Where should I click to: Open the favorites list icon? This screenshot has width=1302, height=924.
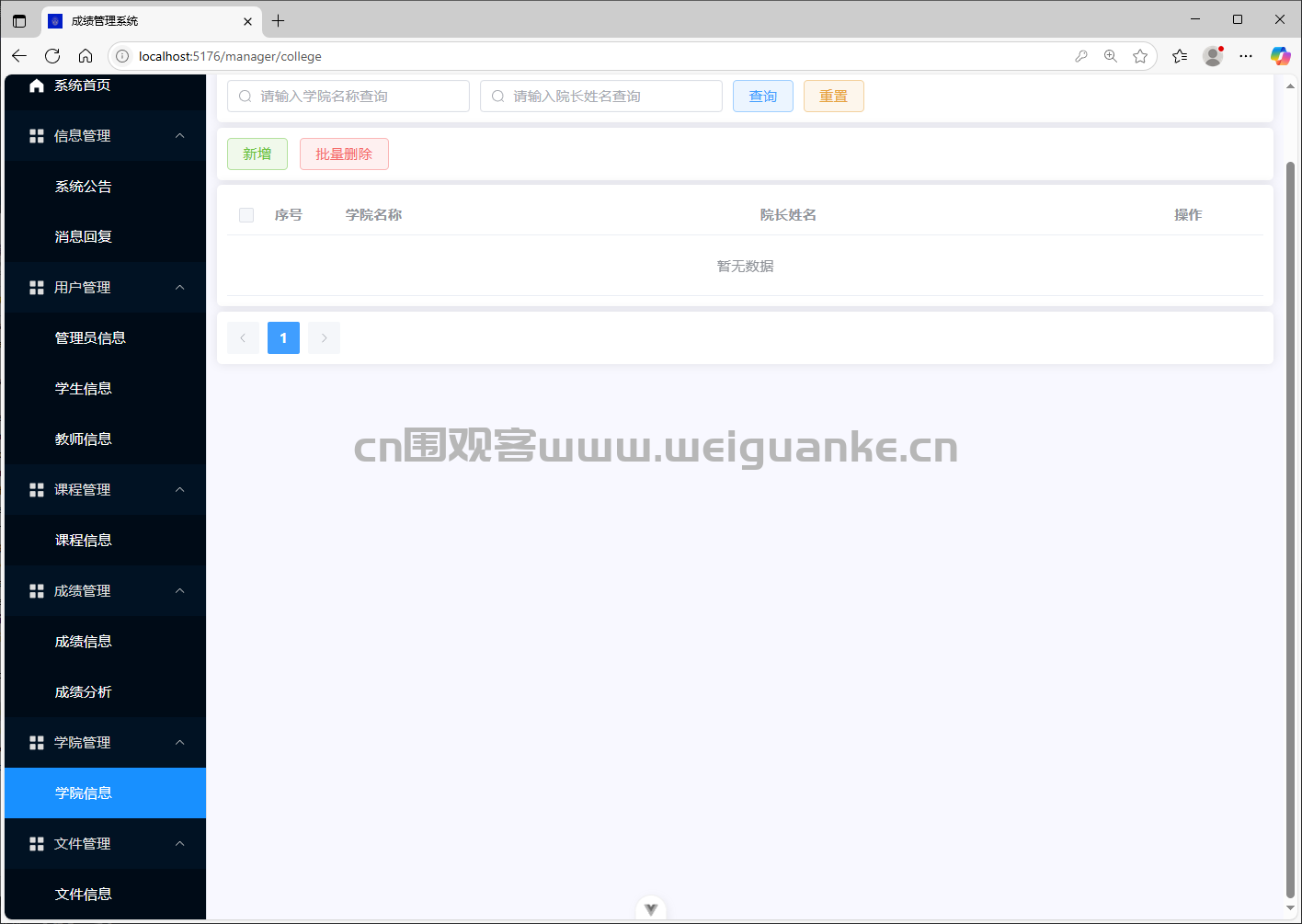pyautogui.click(x=1180, y=56)
